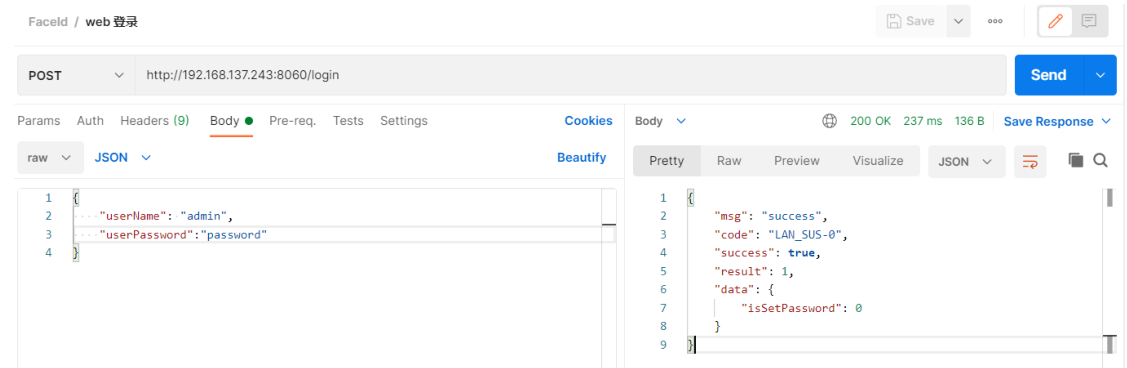Viewport: 1127px width, 368px height.
Task: Open the response search magnifier icon
Action: tap(1100, 160)
